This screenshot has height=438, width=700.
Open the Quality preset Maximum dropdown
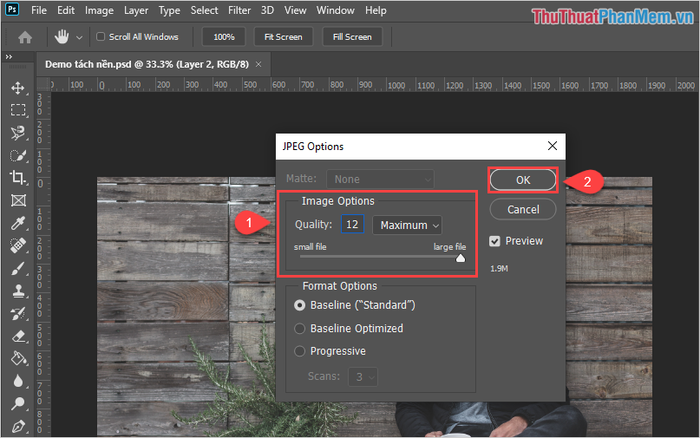coord(407,225)
